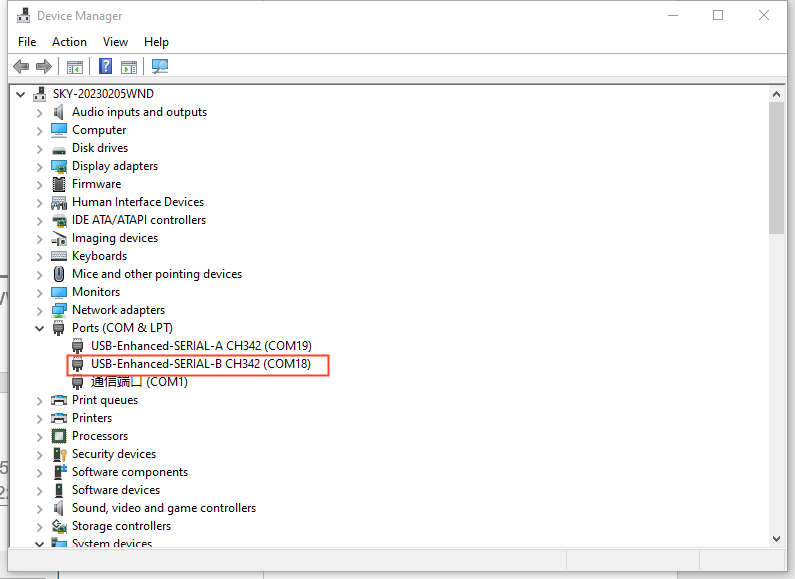Expand the Display adapters category

[x=40, y=166]
